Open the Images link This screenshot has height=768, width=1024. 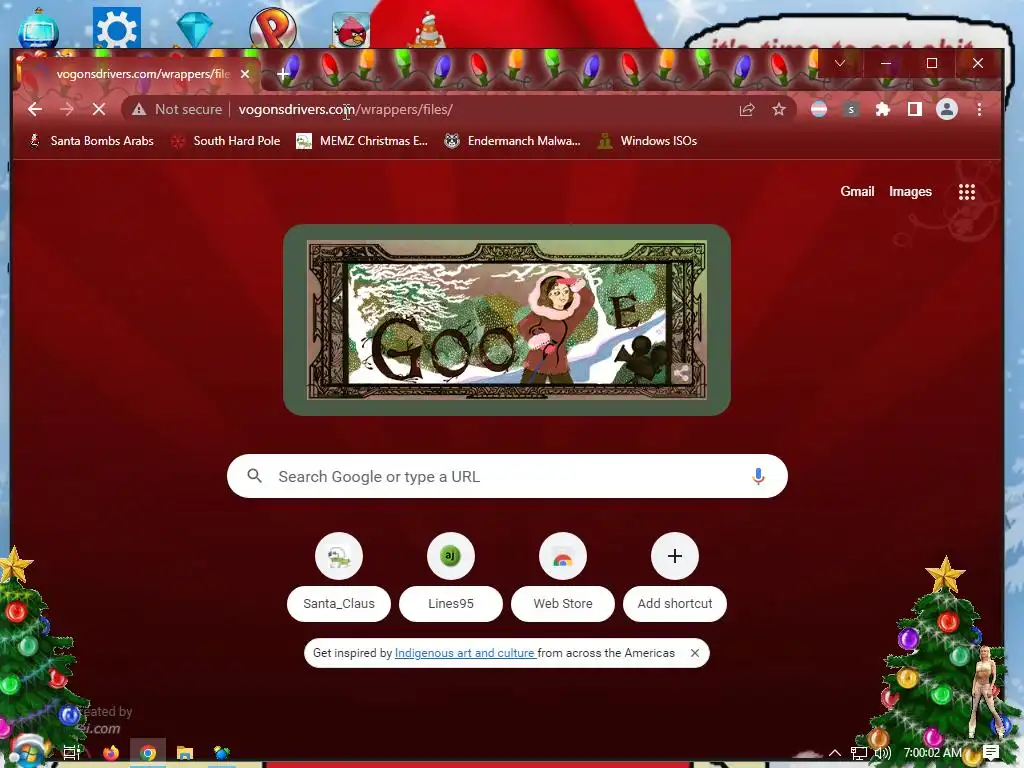(x=910, y=191)
